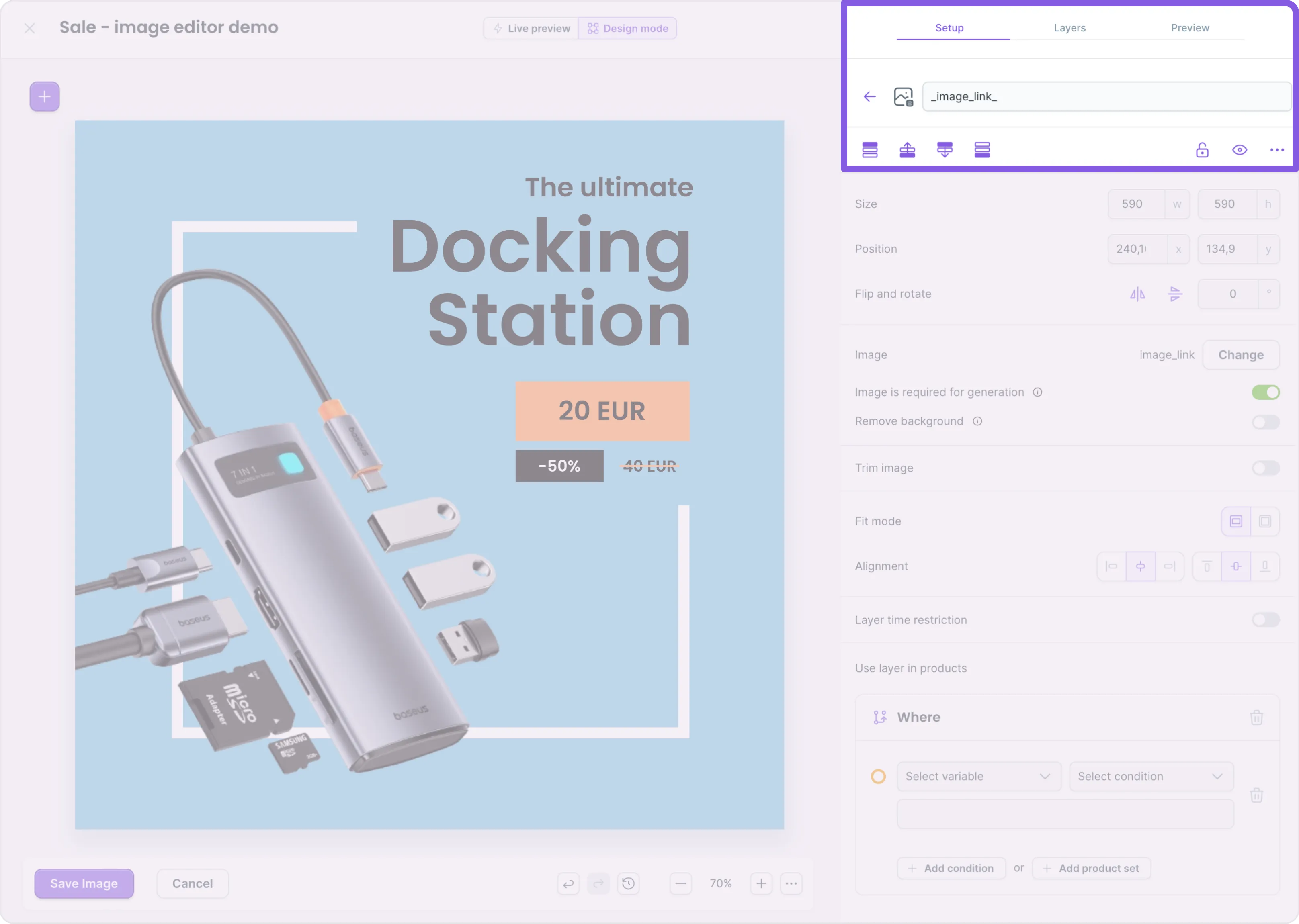
Task: Click the Position y field
Action: (1239, 249)
